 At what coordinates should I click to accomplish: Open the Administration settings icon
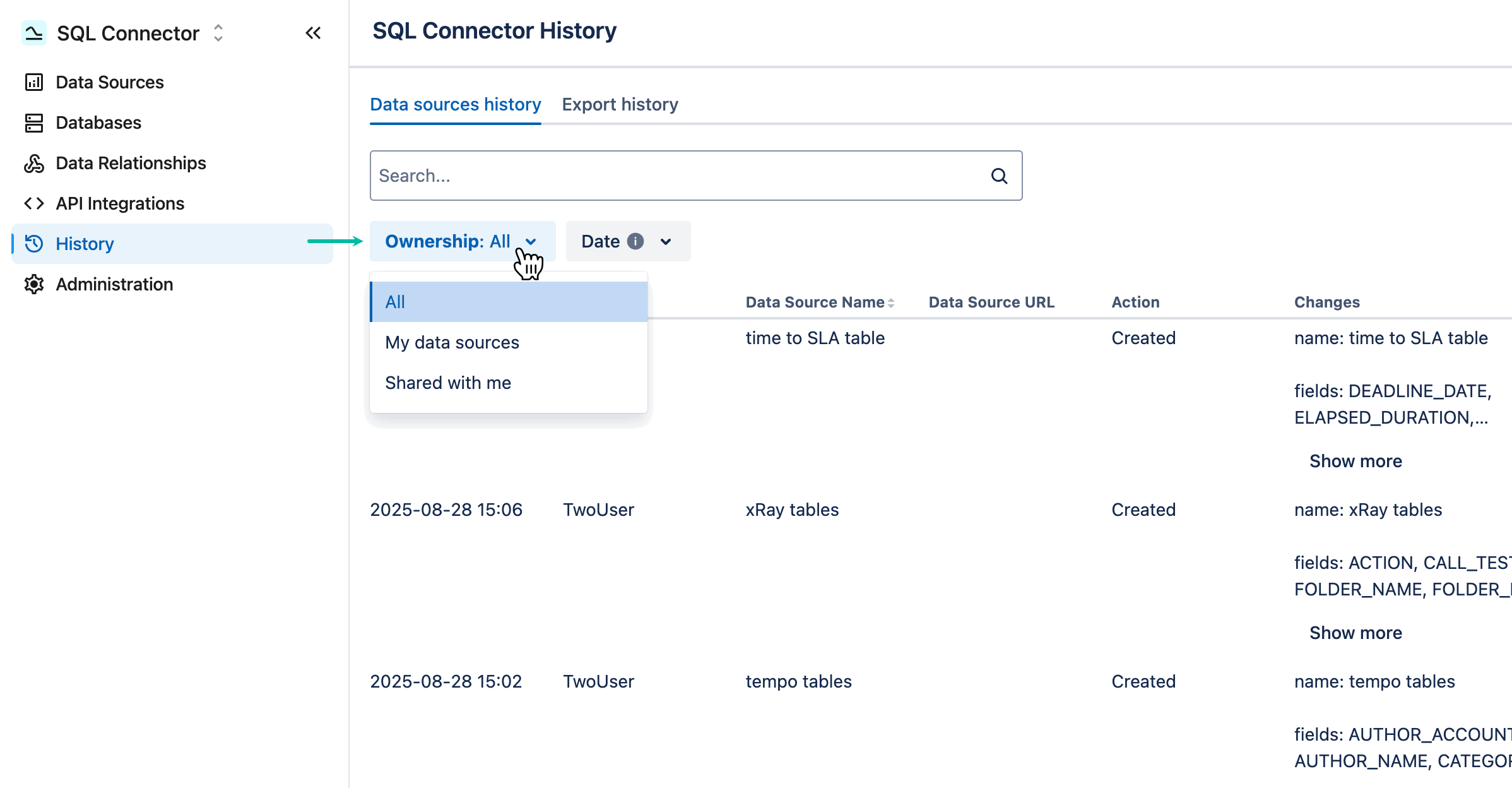34,284
